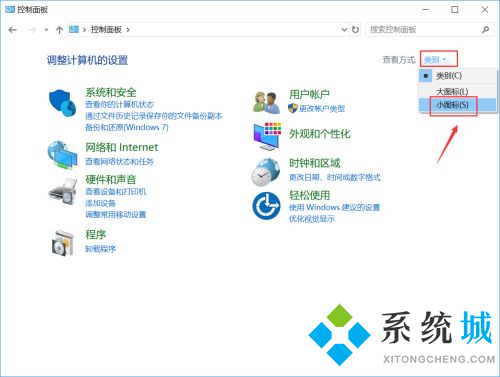The width and height of the screenshot is (500, 377).
Task: Click 控制面板 breadcrumb in address bar
Action: click(106, 30)
